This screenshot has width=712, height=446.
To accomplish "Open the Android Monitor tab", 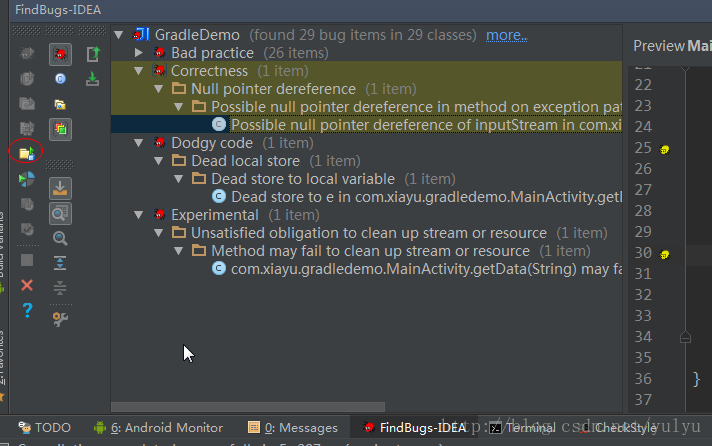I will (x=158, y=427).
